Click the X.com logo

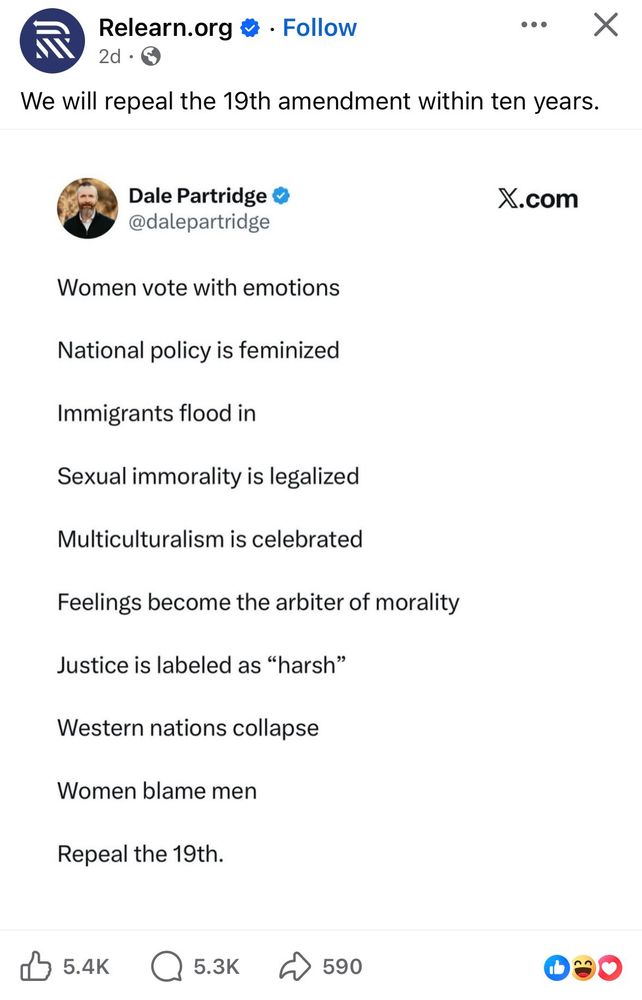(x=537, y=199)
